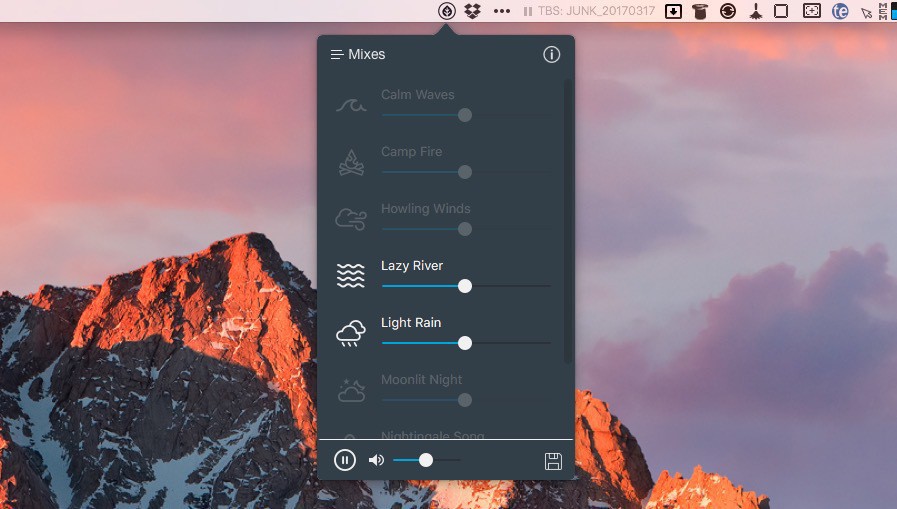Click the screen capture crosshair menu bar icon
Screen dimensions: 897x509
tap(812, 11)
